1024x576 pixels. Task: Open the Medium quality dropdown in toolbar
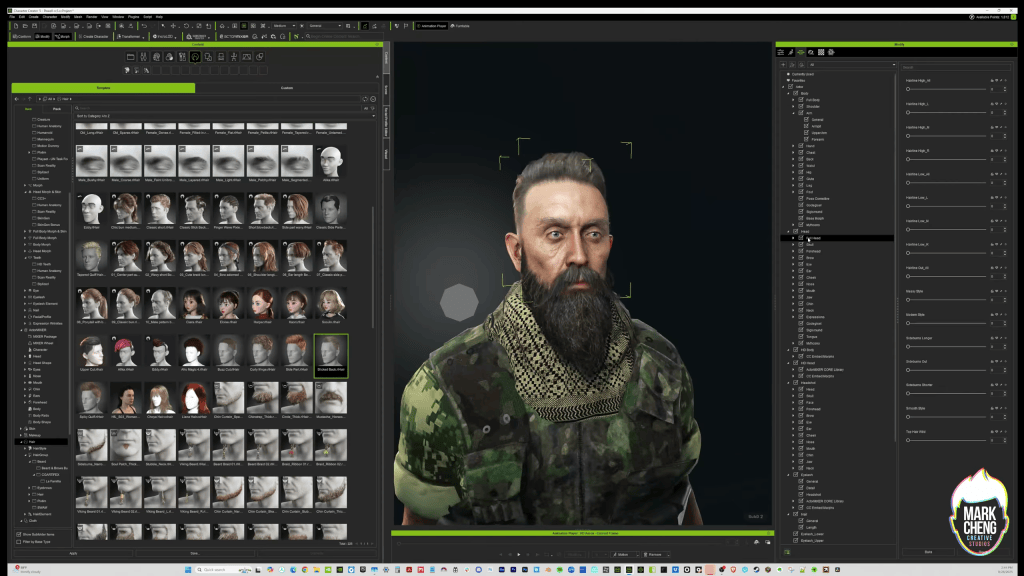click(x=283, y=26)
